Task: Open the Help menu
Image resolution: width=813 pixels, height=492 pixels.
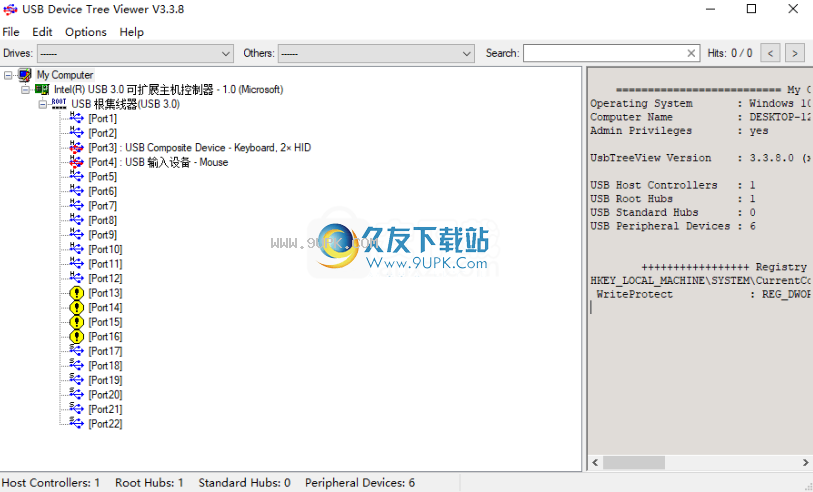Action: [132, 32]
